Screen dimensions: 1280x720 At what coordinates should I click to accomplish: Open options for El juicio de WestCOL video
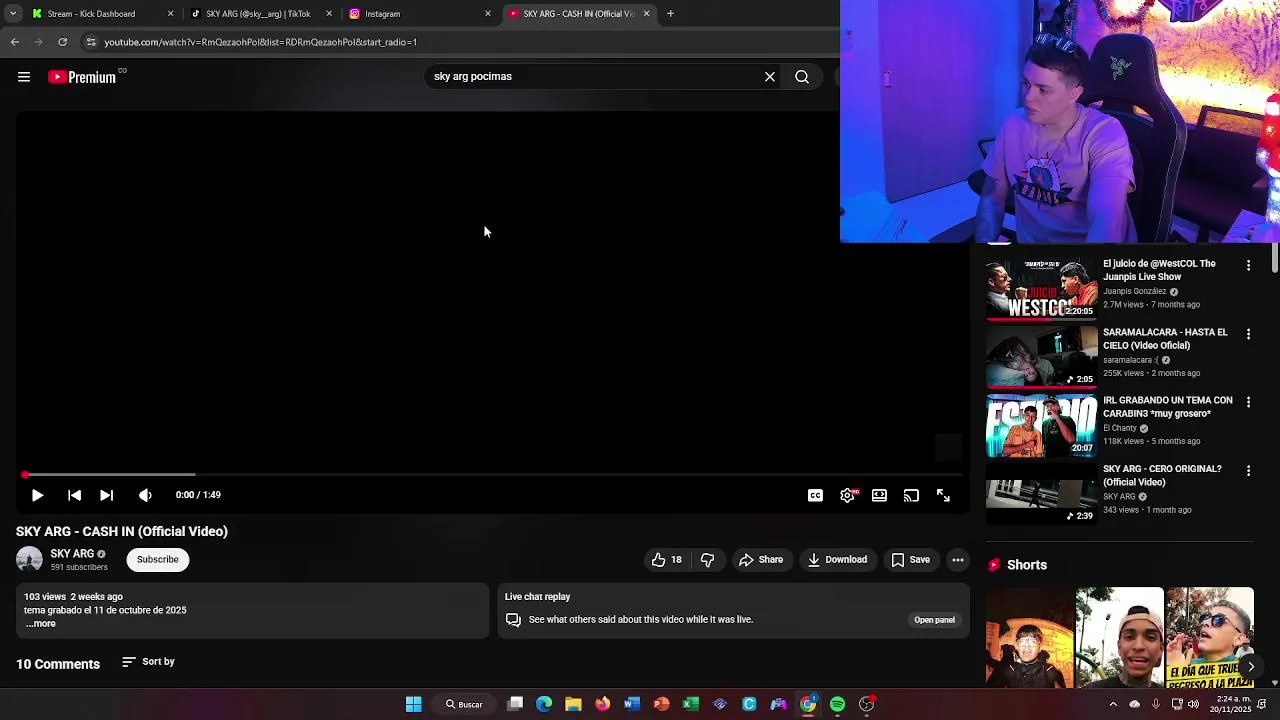pyautogui.click(x=1248, y=266)
